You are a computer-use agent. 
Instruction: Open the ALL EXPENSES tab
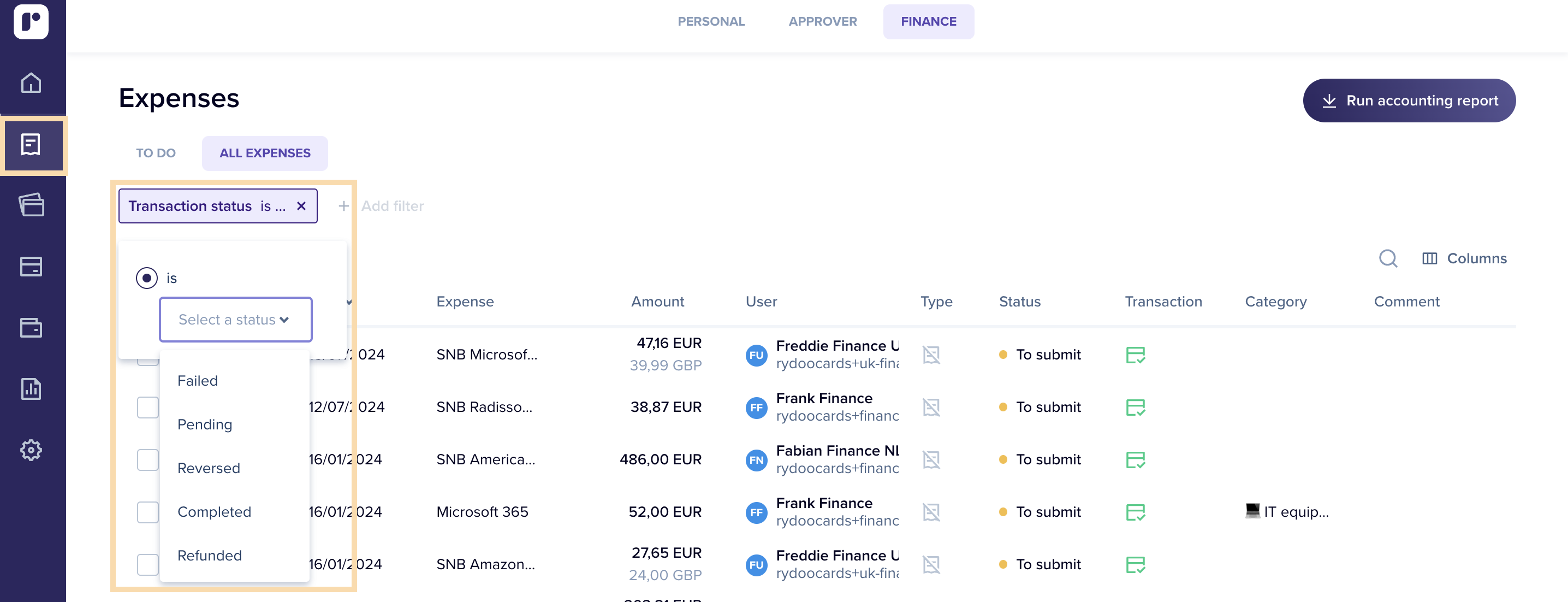pos(265,153)
